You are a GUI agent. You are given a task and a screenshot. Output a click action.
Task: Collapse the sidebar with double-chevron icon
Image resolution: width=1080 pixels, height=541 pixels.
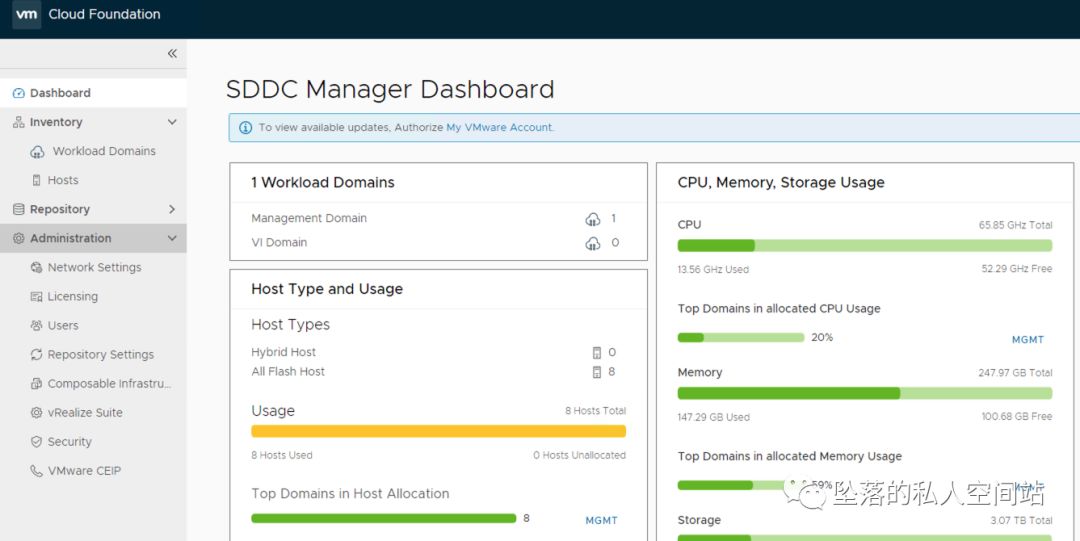click(x=172, y=54)
